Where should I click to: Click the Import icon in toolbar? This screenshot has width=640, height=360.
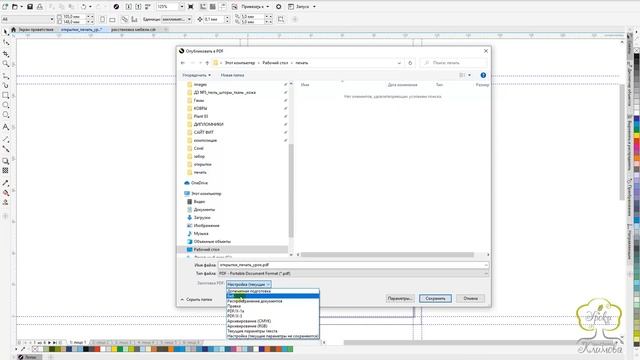[x=129, y=7]
